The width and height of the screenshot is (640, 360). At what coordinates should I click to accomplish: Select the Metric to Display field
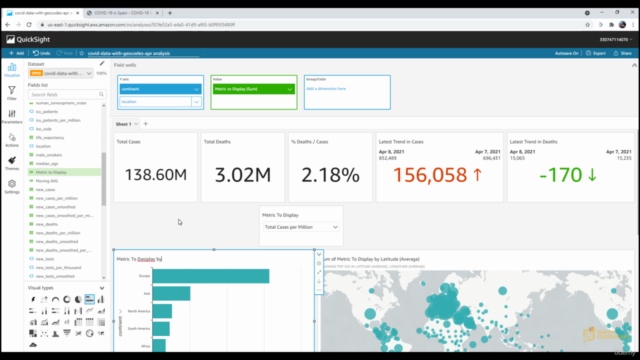[x=64, y=172]
